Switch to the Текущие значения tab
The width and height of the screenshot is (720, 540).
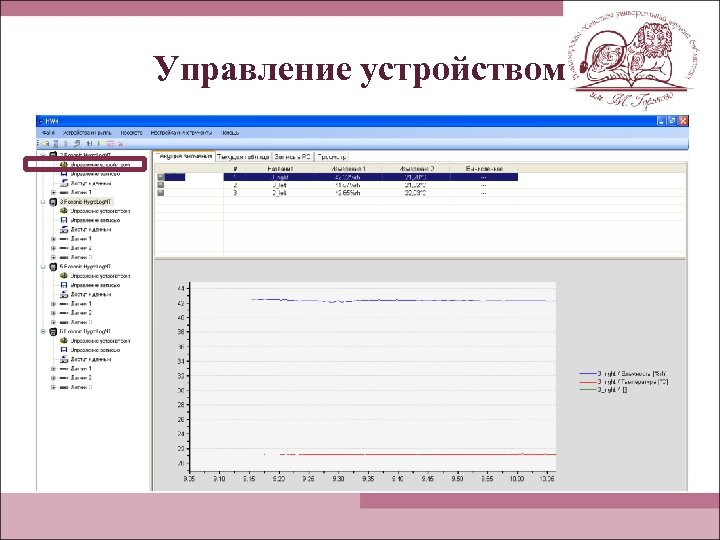click(185, 156)
